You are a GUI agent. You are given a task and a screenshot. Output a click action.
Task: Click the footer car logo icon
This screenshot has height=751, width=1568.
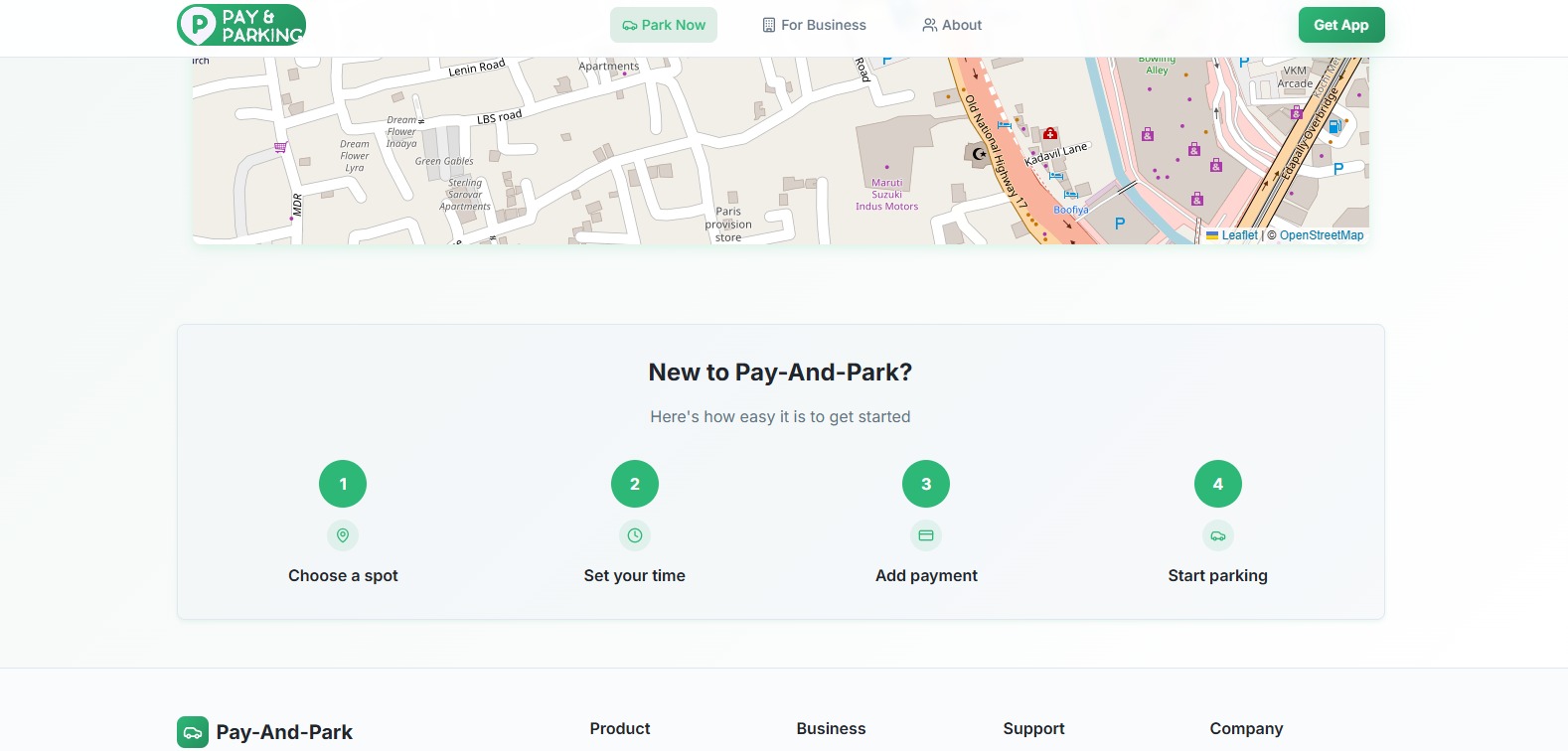[x=193, y=732]
